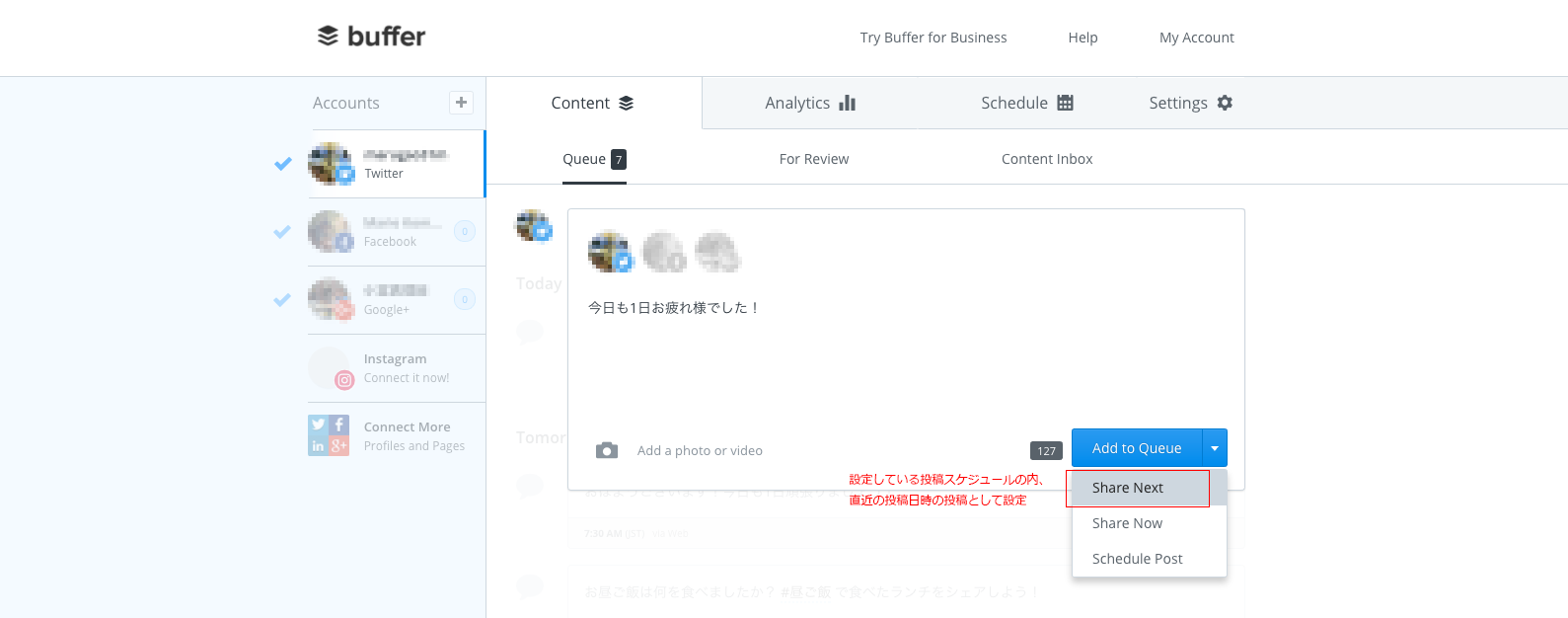Select the second greyed avatar in composer
This screenshot has width=1568, height=618.
point(664,252)
